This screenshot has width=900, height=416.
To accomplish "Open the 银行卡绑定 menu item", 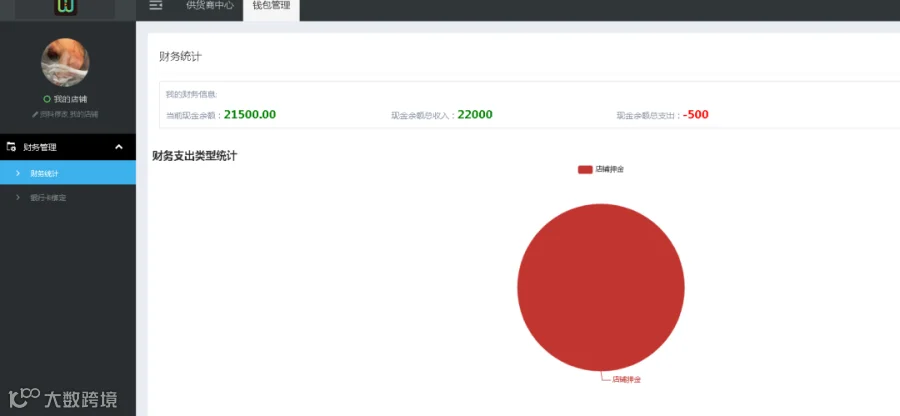I will pos(48,197).
